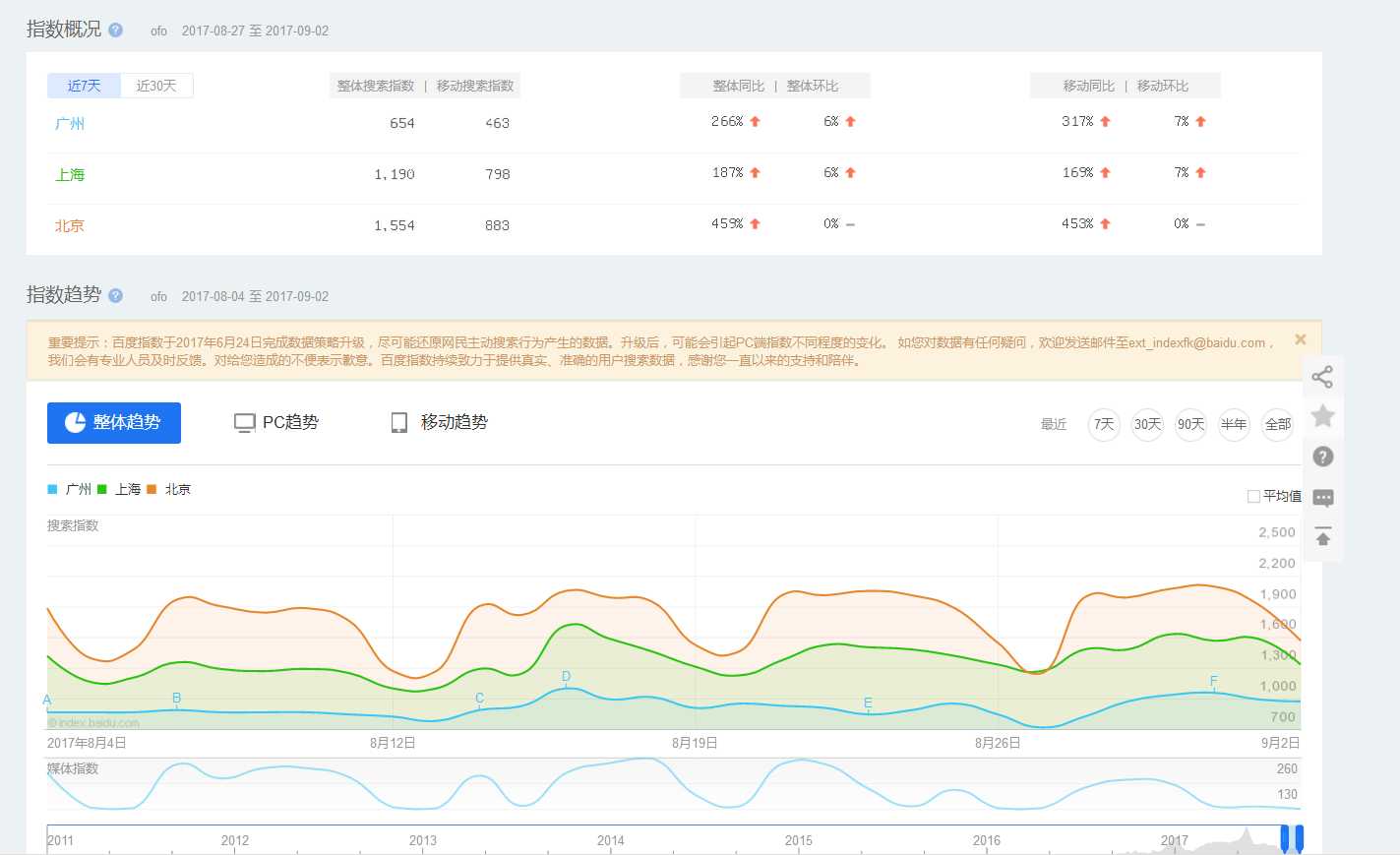Screen dimensions: 1400x855
Task: Click the star favorite icon
Action: click(1322, 416)
